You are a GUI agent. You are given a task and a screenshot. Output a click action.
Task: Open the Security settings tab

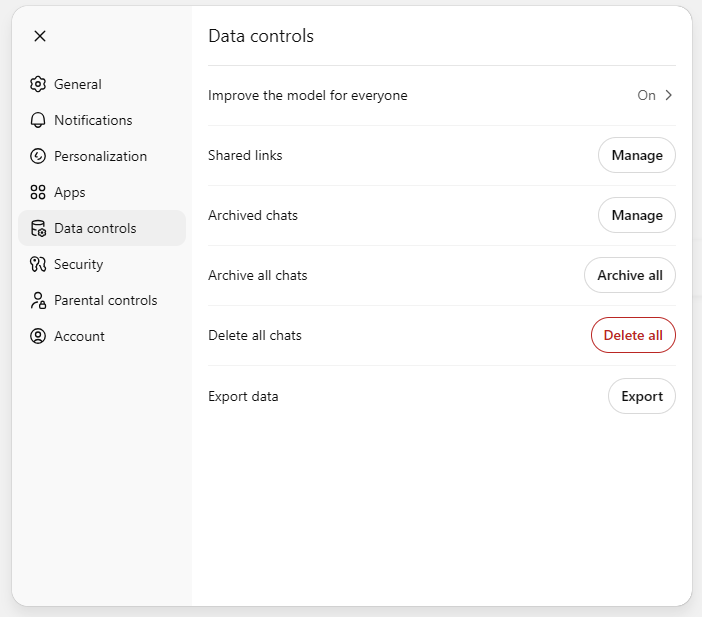point(102,264)
